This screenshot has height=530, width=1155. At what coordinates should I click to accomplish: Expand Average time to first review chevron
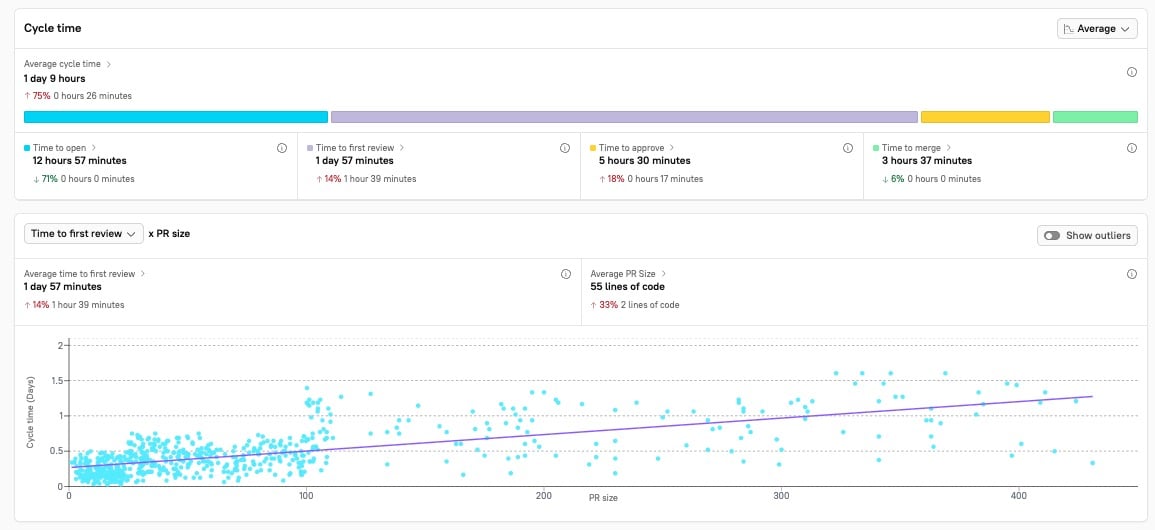click(x=143, y=273)
